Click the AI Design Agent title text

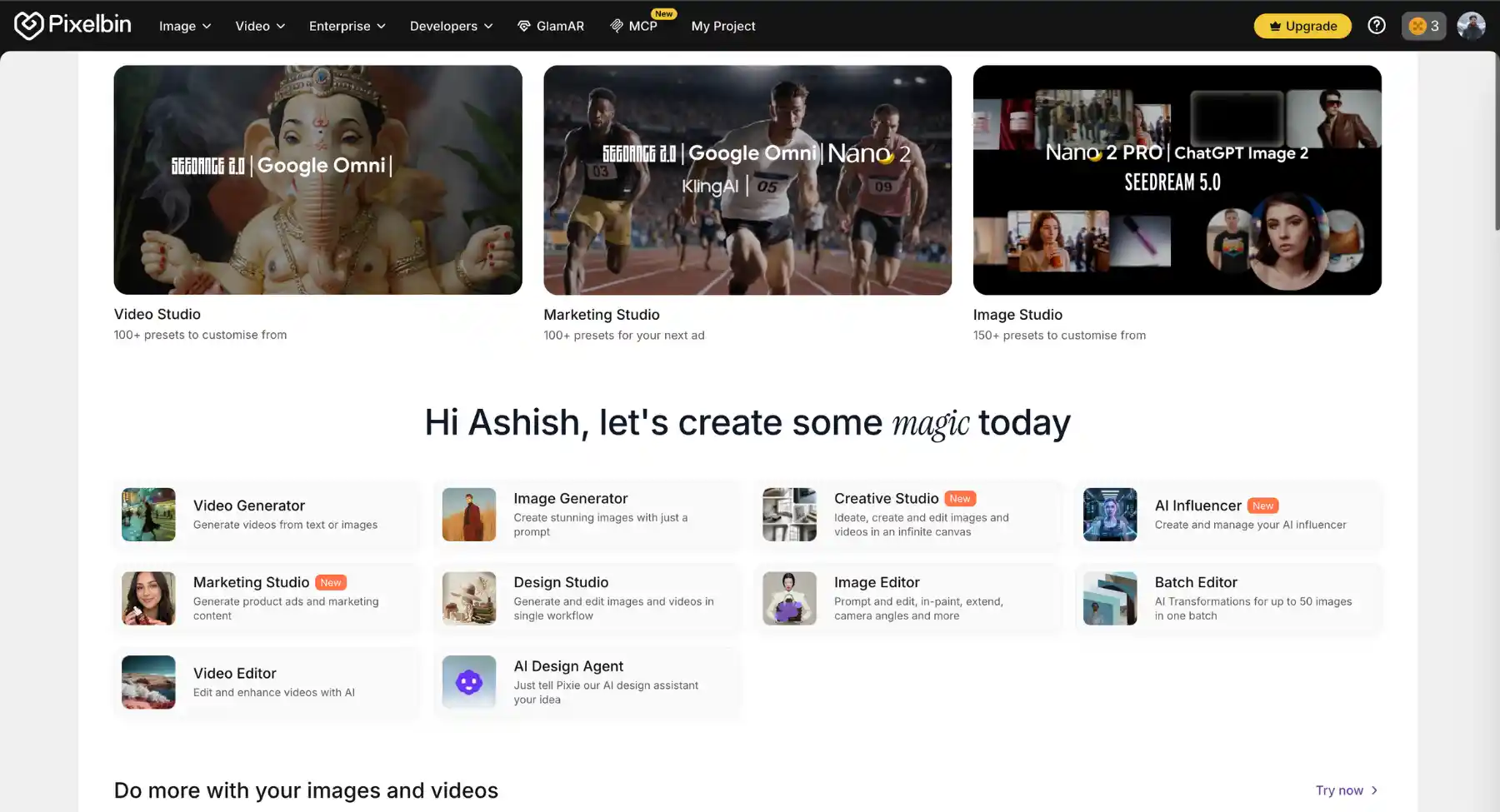[x=568, y=666]
